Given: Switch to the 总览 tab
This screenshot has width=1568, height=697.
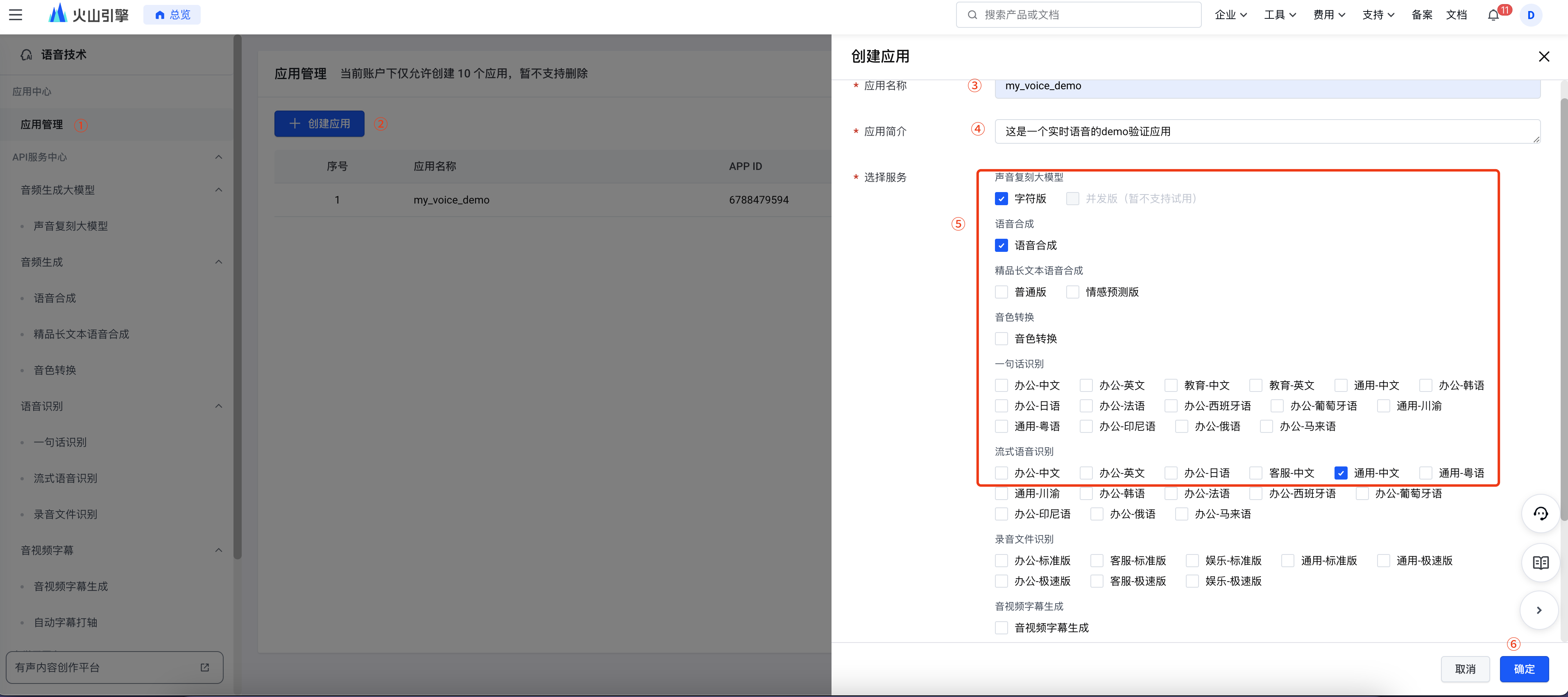Looking at the screenshot, I should tap(172, 15).
